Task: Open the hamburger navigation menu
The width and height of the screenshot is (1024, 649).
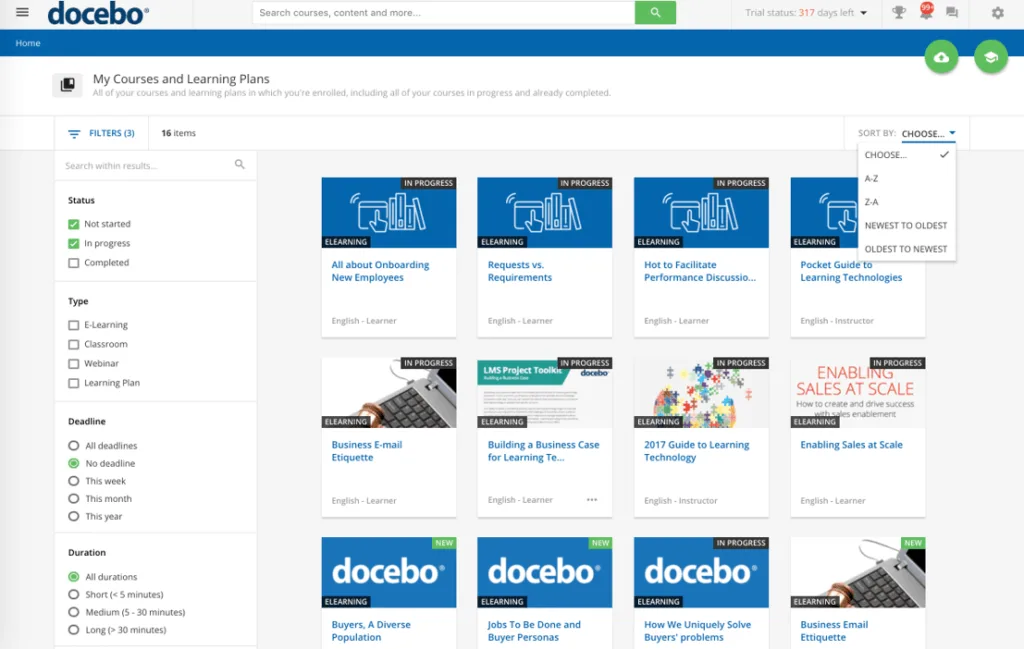Action: pyautogui.click(x=21, y=12)
